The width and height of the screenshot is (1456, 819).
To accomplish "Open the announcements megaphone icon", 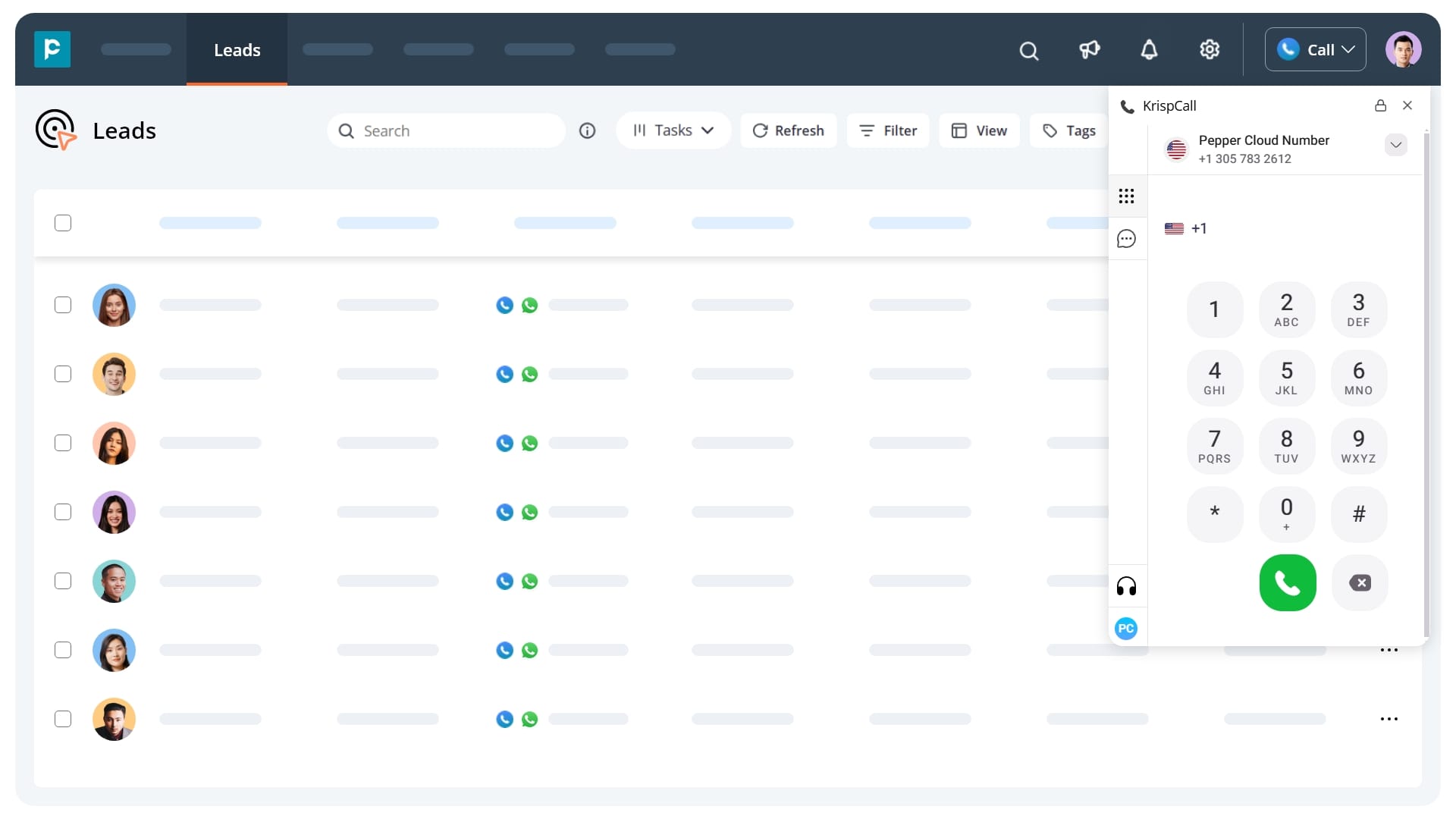I will (x=1089, y=49).
